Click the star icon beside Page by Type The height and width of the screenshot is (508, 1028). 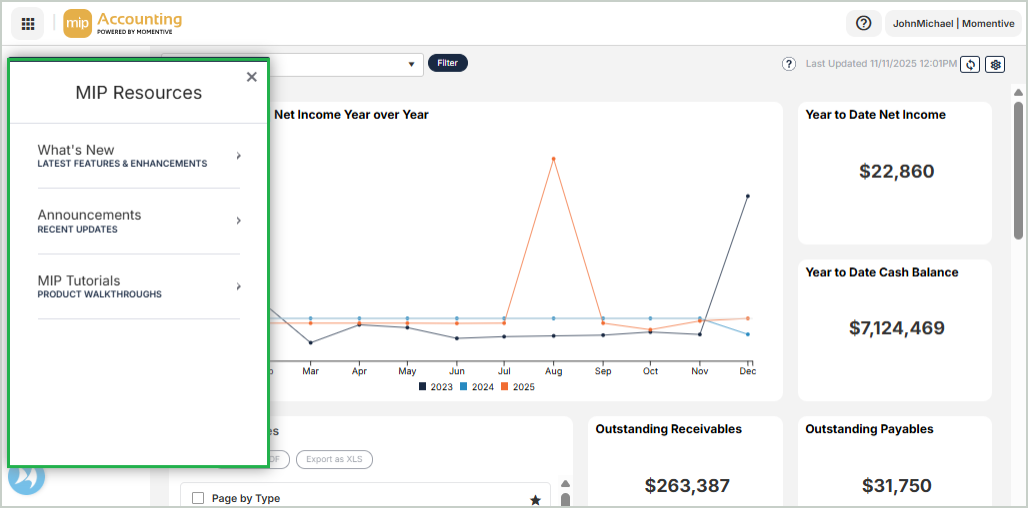[x=535, y=499]
